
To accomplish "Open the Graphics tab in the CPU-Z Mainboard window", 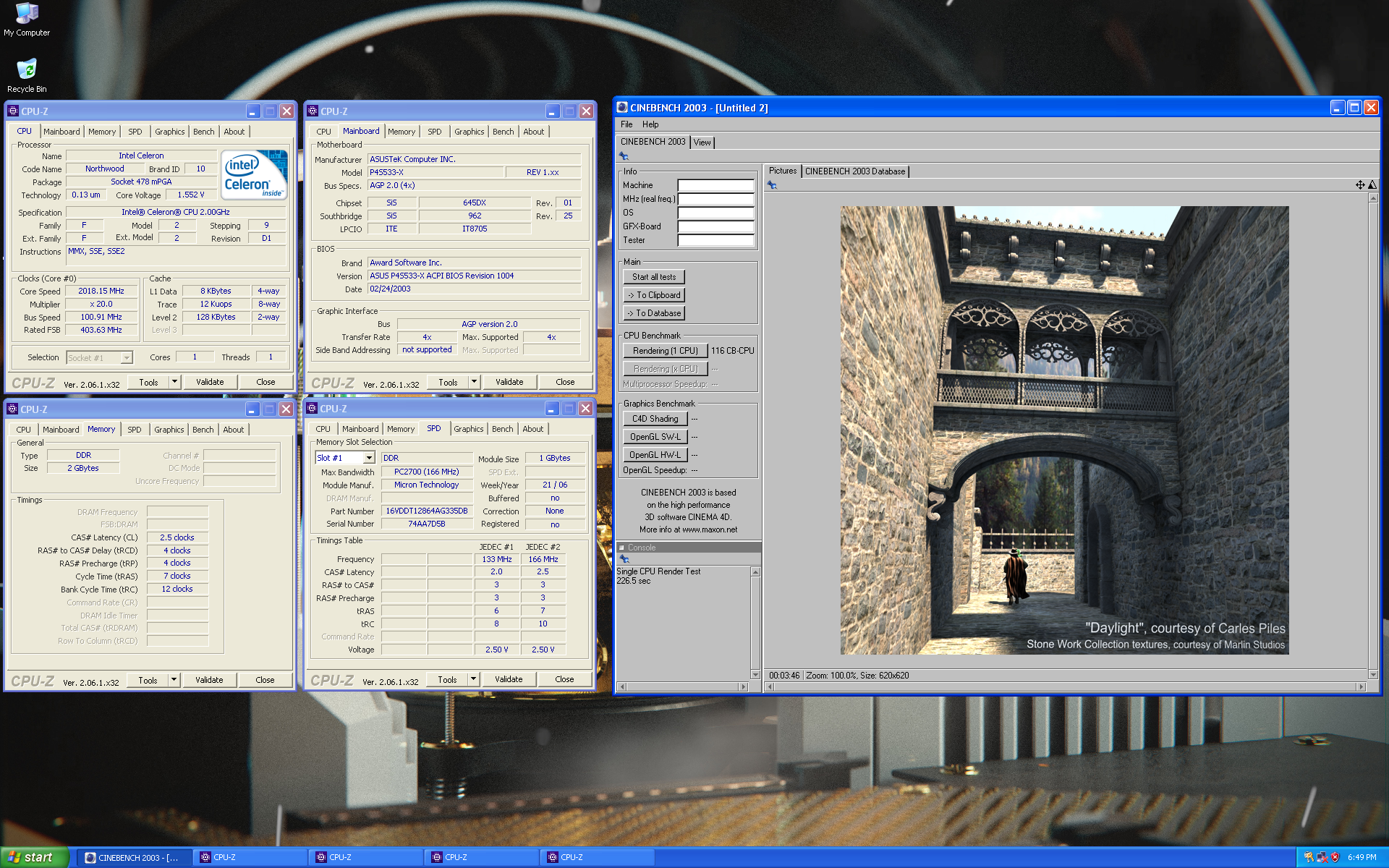I will click(470, 132).
